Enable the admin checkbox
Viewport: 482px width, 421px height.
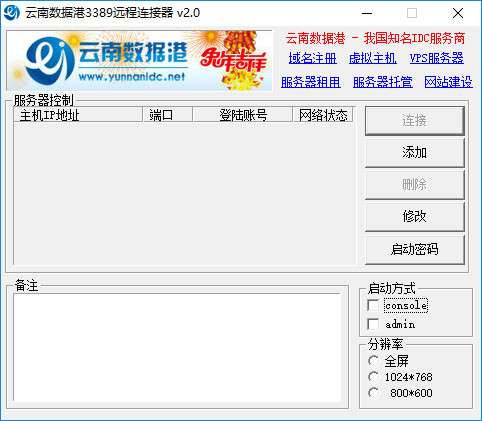373,324
